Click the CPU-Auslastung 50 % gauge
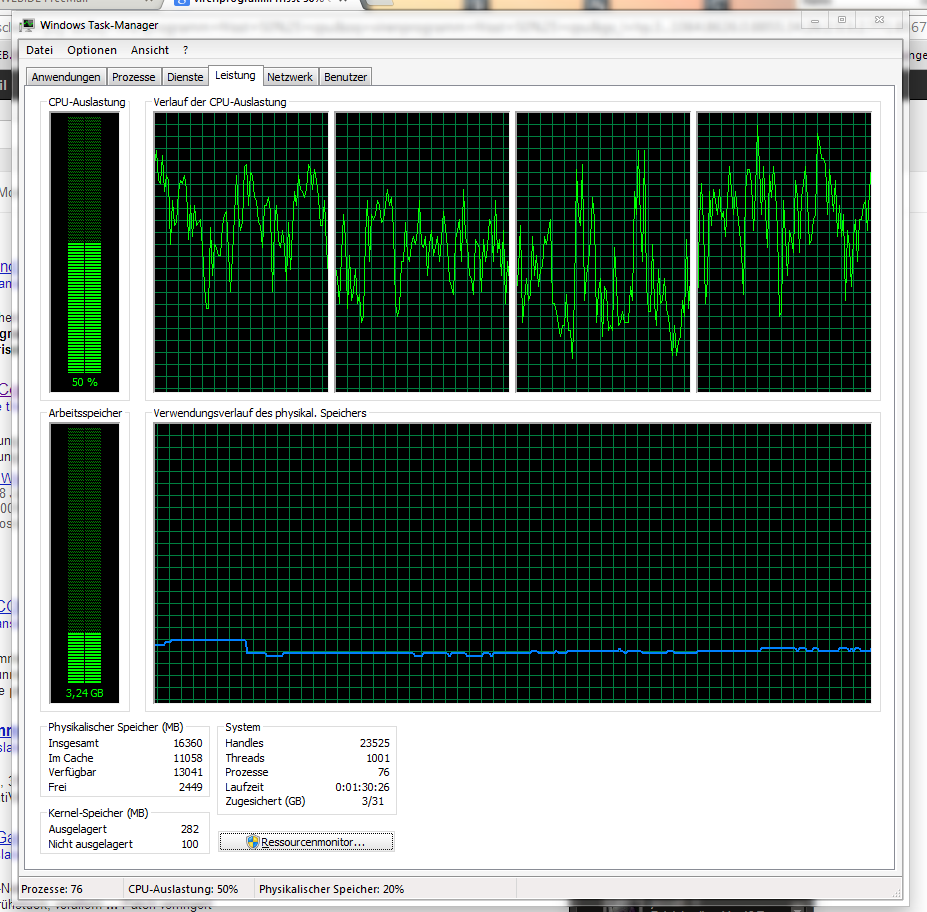 [x=85, y=252]
